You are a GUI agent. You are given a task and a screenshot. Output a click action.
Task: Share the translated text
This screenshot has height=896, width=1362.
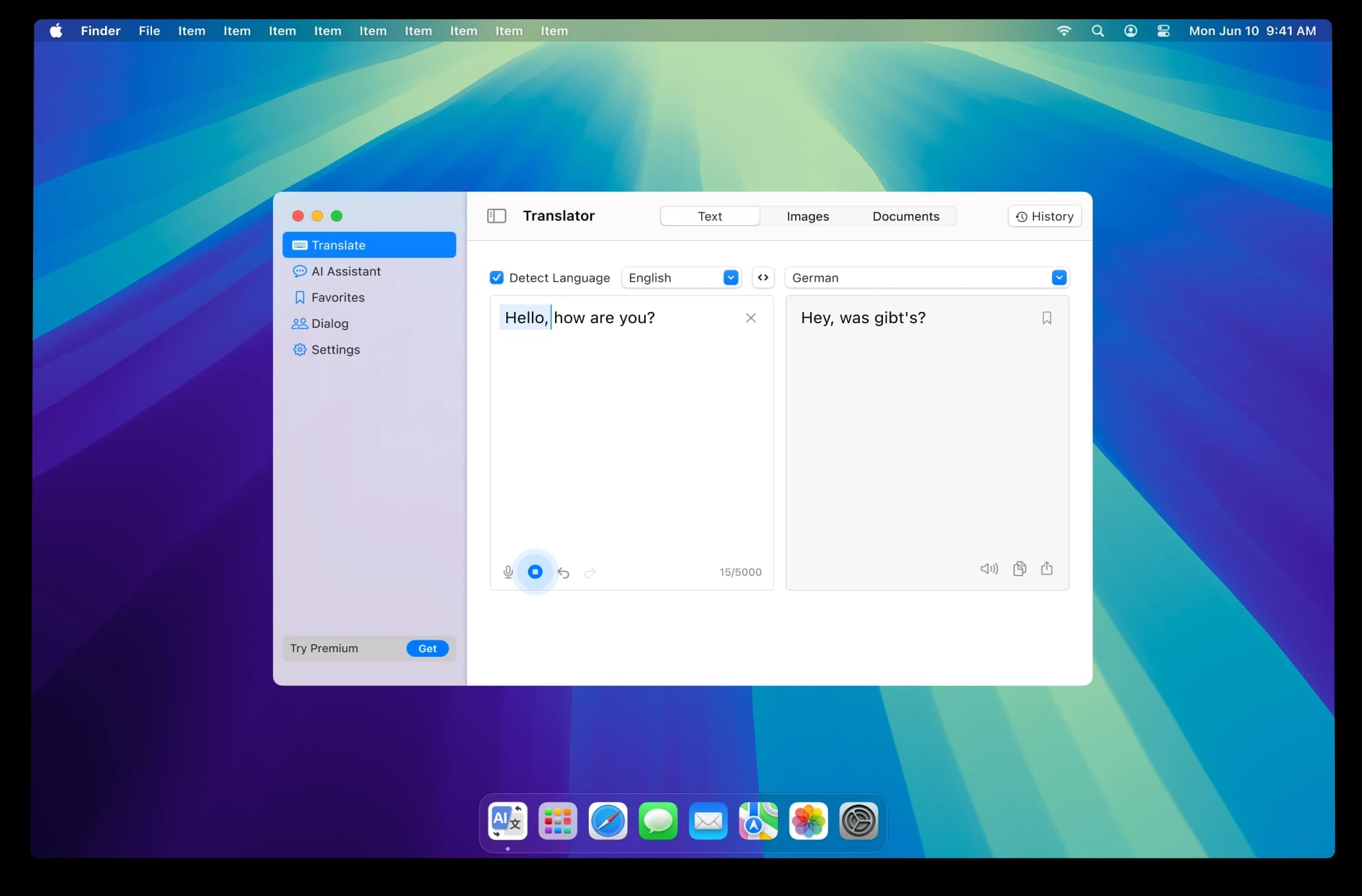(1047, 568)
